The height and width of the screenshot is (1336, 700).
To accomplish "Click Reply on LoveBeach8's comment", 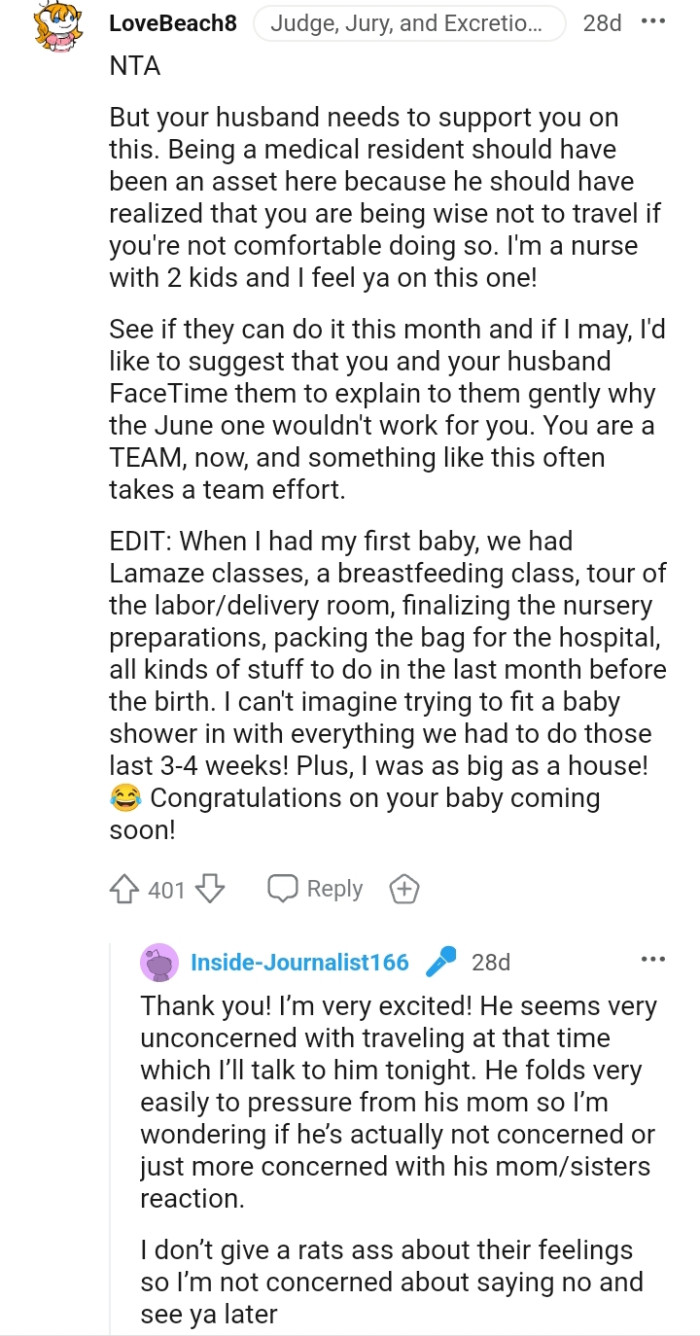I will click(335, 888).
